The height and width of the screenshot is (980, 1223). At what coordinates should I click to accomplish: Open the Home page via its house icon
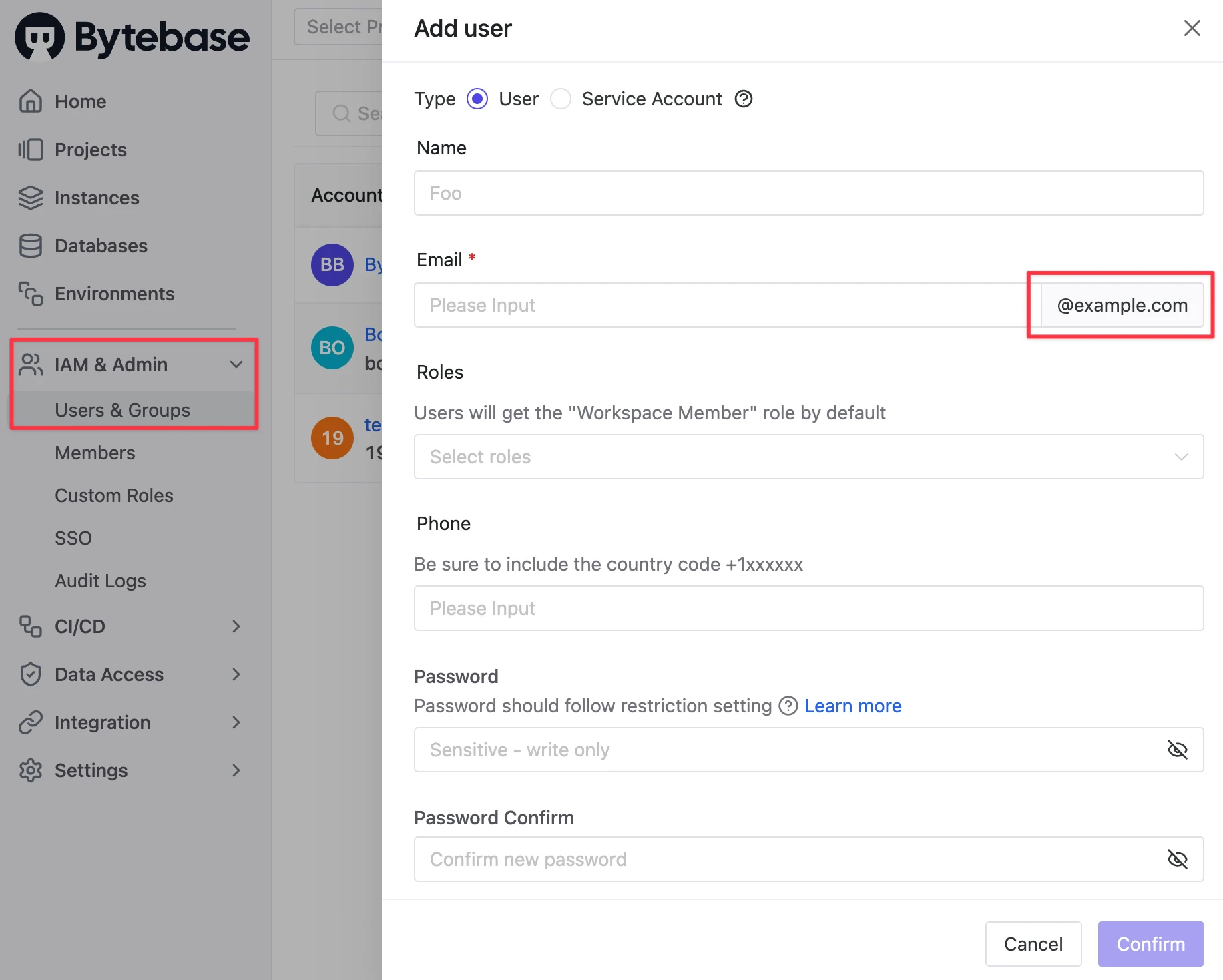(x=30, y=101)
